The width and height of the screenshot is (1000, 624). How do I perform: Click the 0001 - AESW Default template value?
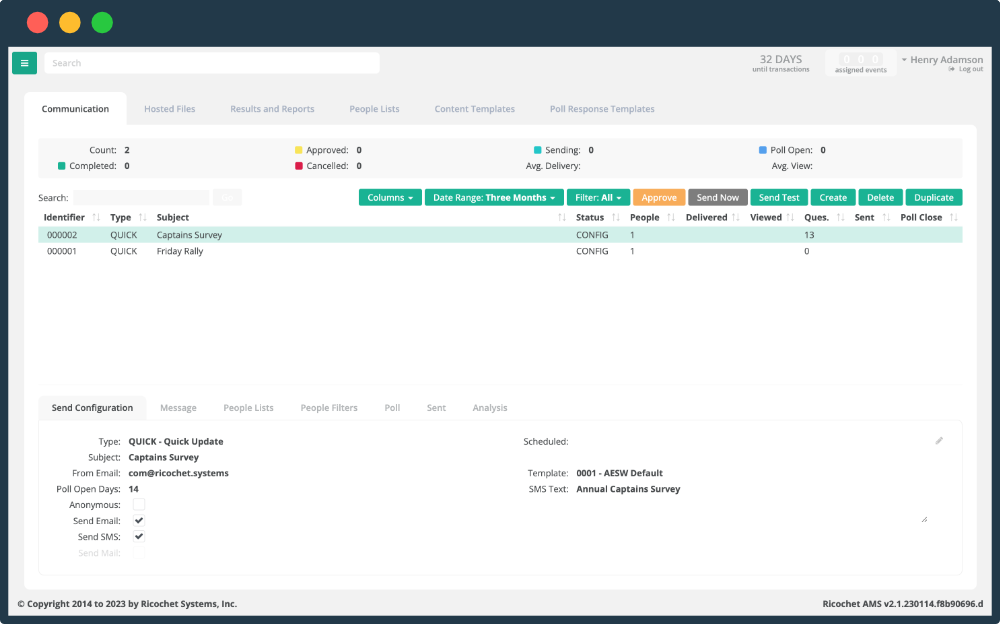coord(619,473)
